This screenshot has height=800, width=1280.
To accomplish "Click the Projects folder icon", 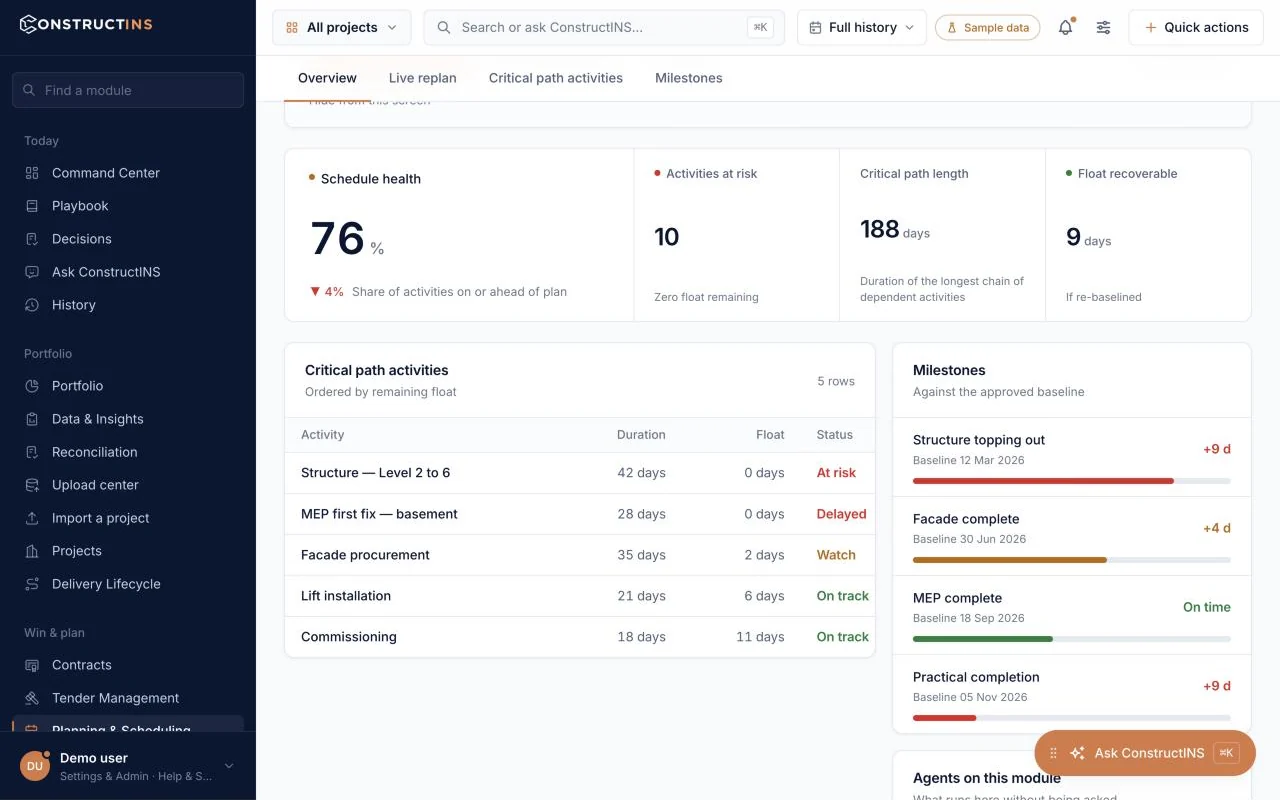I will [x=32, y=551].
